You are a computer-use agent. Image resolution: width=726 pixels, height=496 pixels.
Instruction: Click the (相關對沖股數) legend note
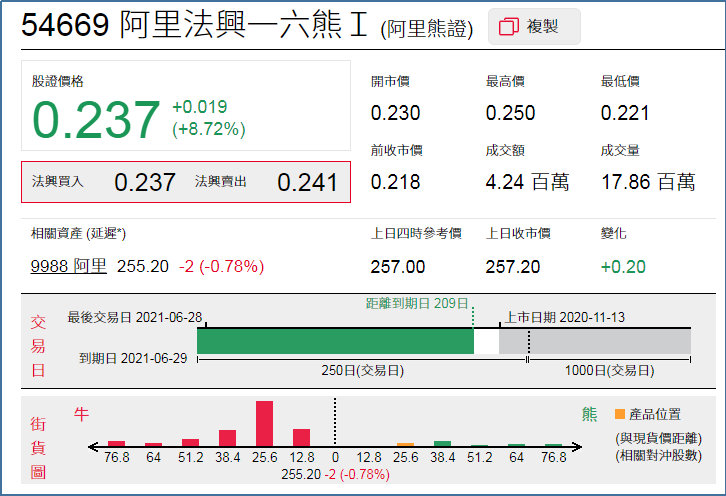point(658,455)
